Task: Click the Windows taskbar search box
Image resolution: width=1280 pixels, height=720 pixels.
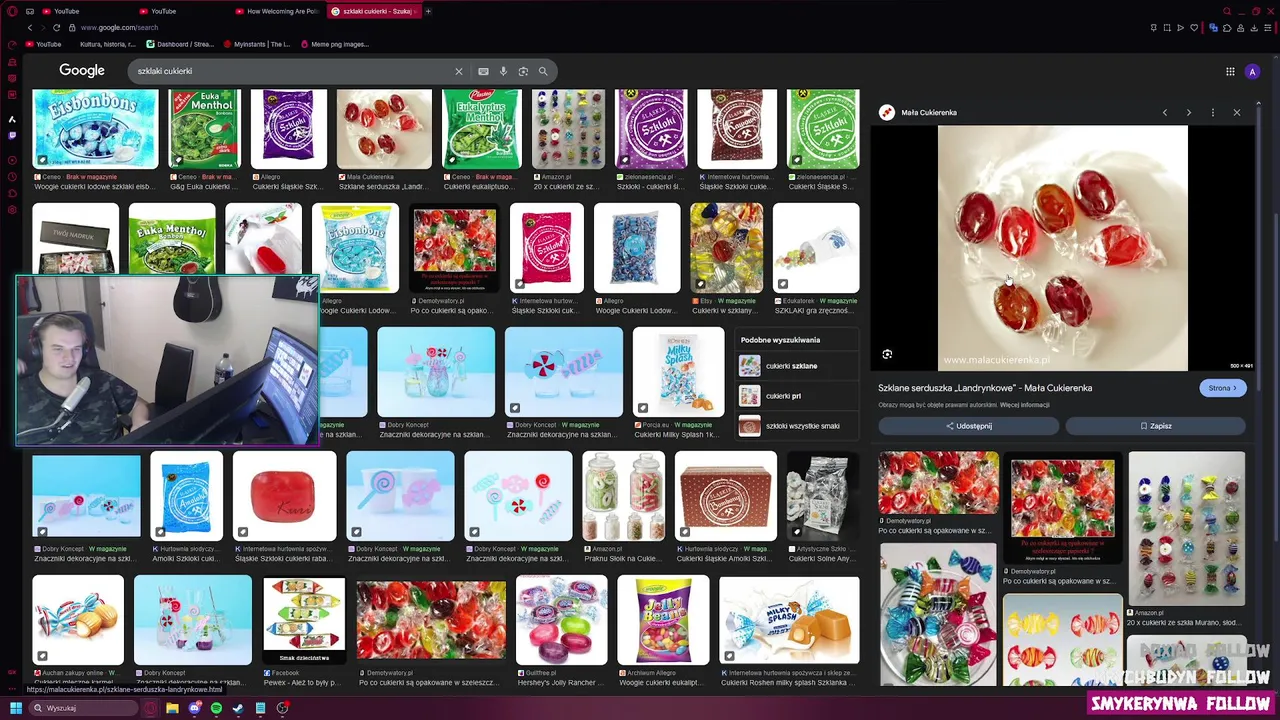Action: pos(82,708)
